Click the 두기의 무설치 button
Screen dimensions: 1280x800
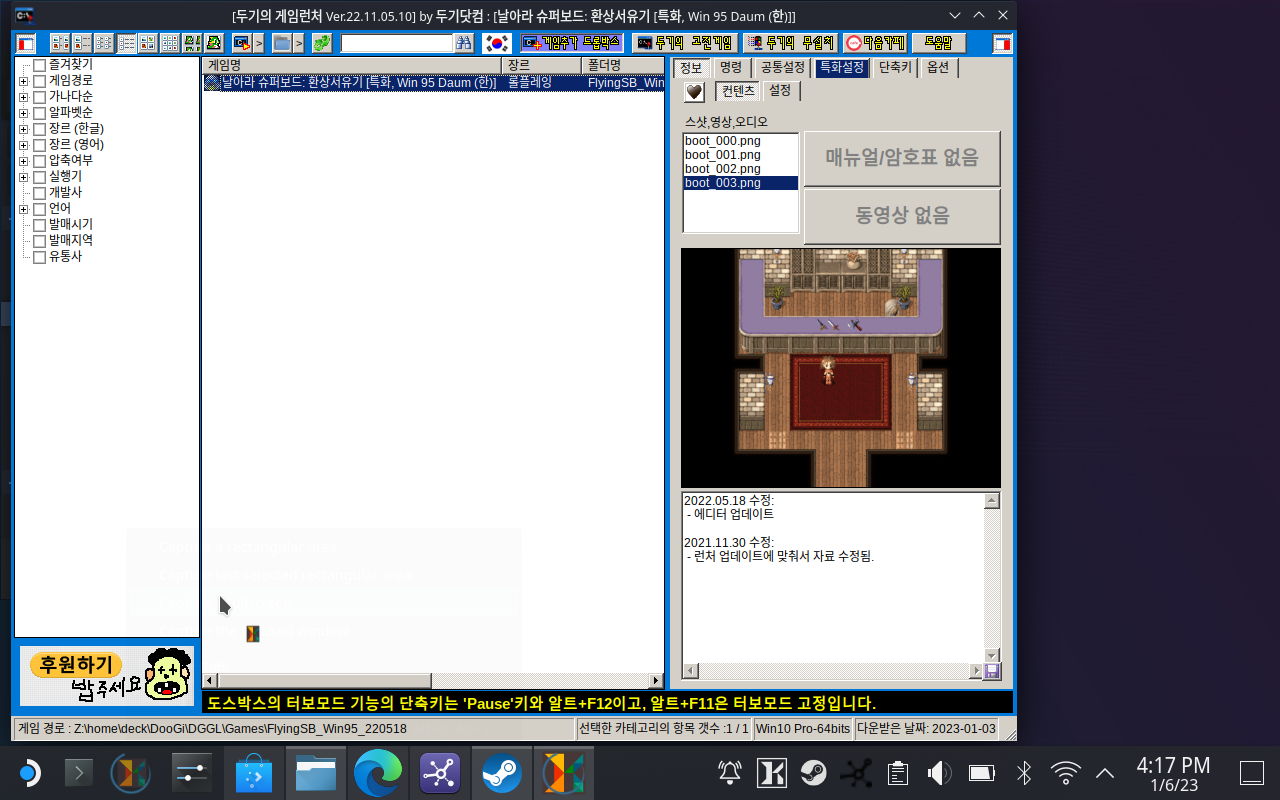point(790,43)
